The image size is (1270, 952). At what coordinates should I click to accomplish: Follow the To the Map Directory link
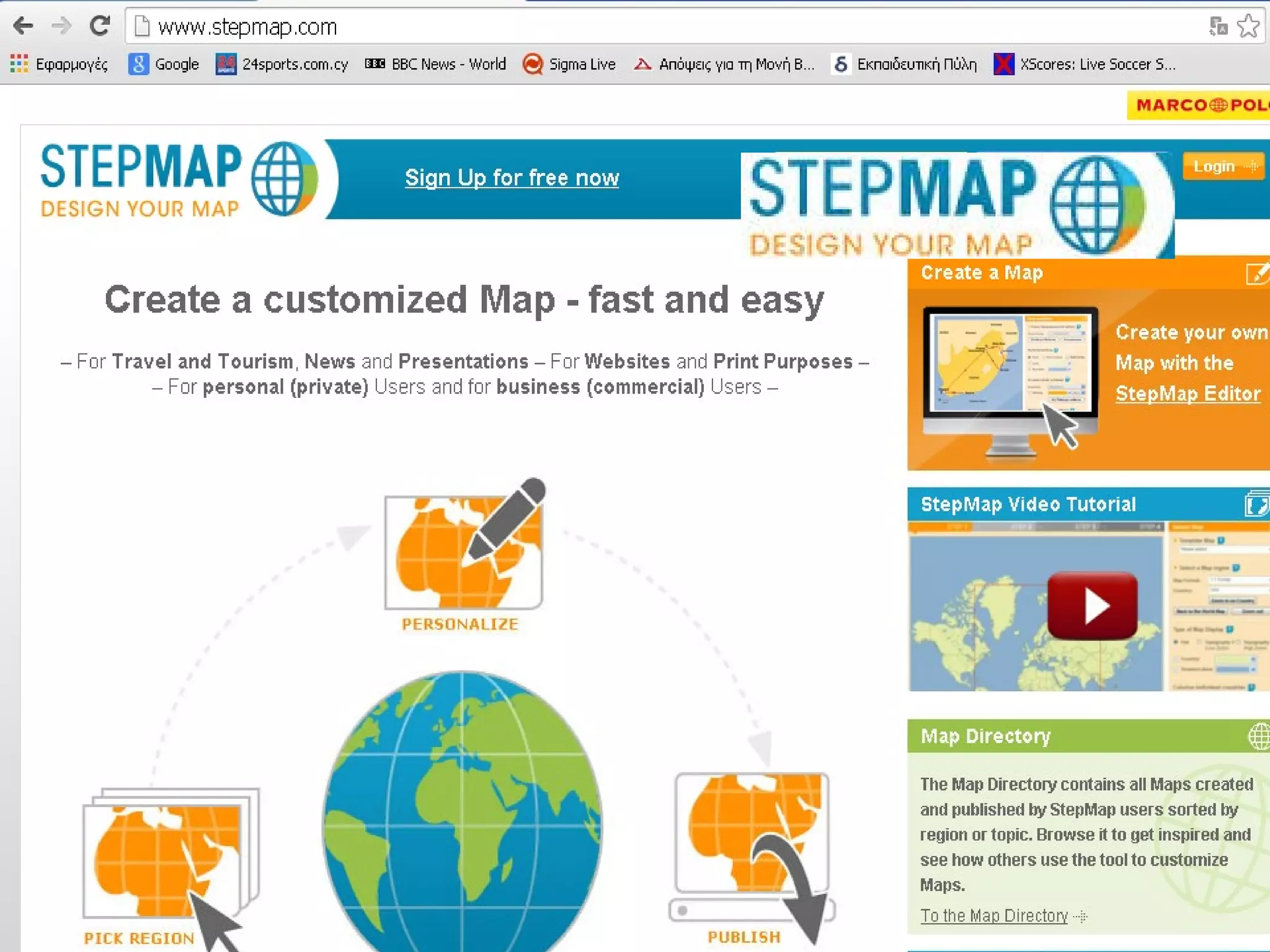[994, 915]
